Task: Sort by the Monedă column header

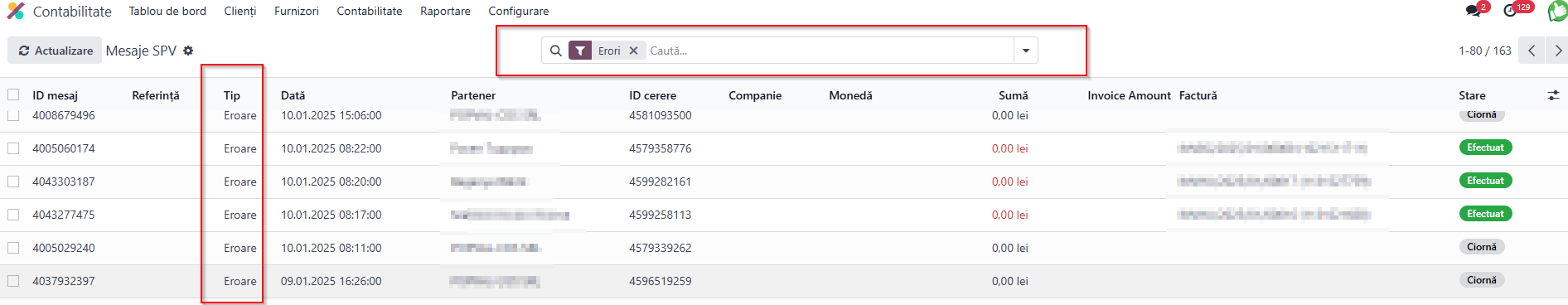Action: [x=850, y=95]
